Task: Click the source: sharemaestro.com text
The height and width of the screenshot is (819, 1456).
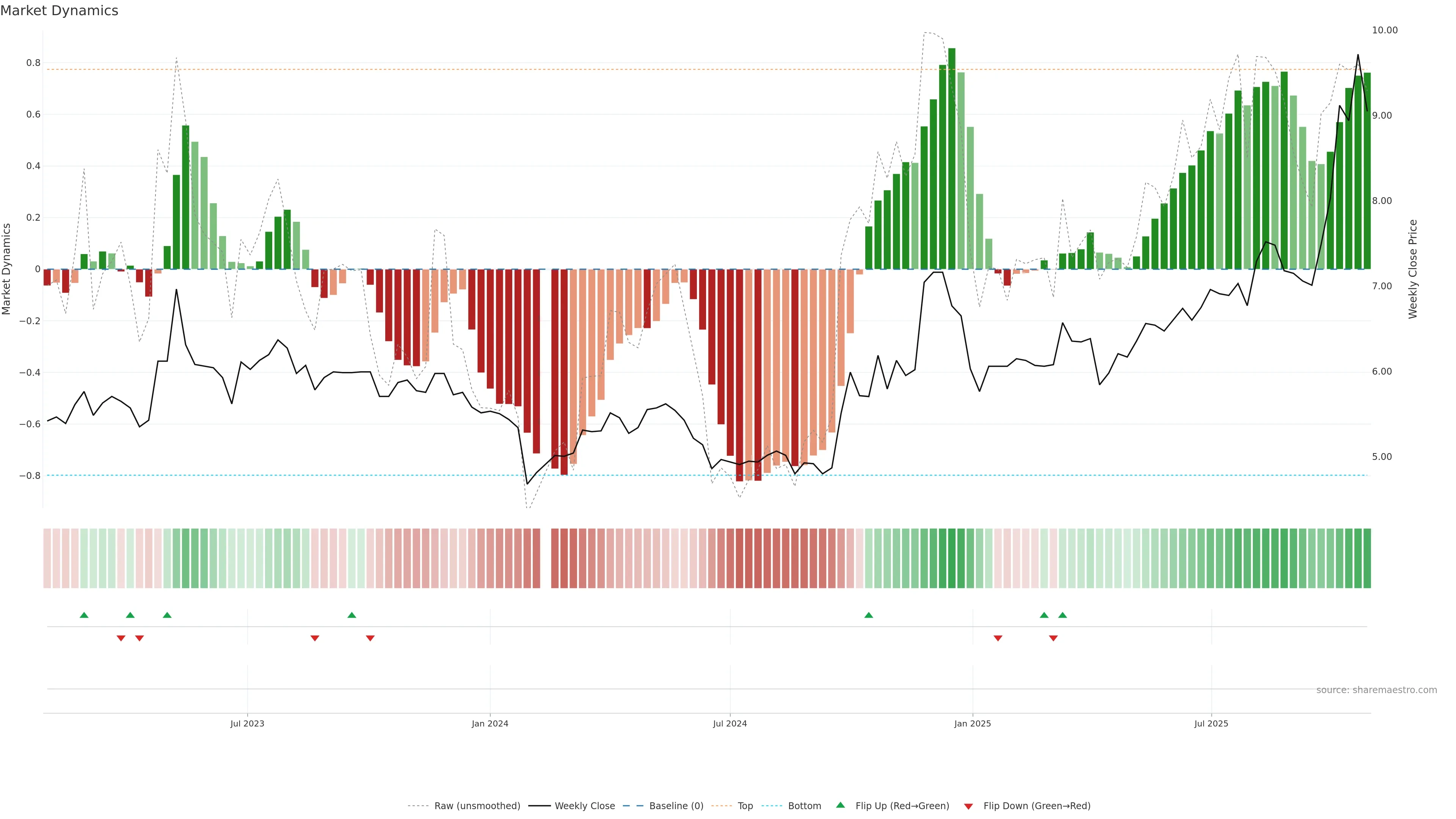Action: (1376, 690)
